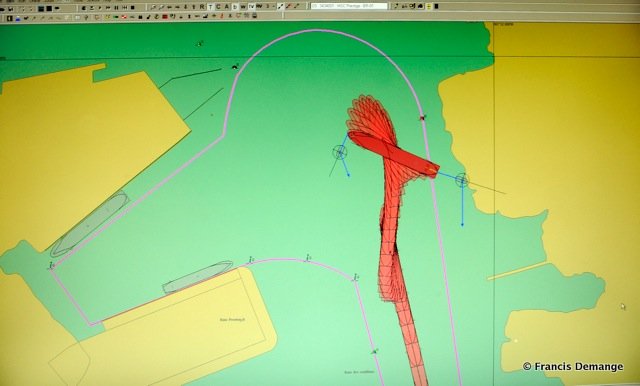This screenshot has height=386, width=640.
Task: Click the tug circle marker near eastern shore
Action: click(x=462, y=180)
